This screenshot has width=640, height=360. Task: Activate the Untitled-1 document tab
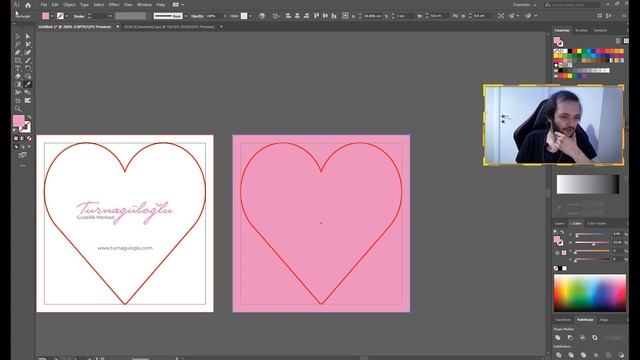click(x=75, y=27)
